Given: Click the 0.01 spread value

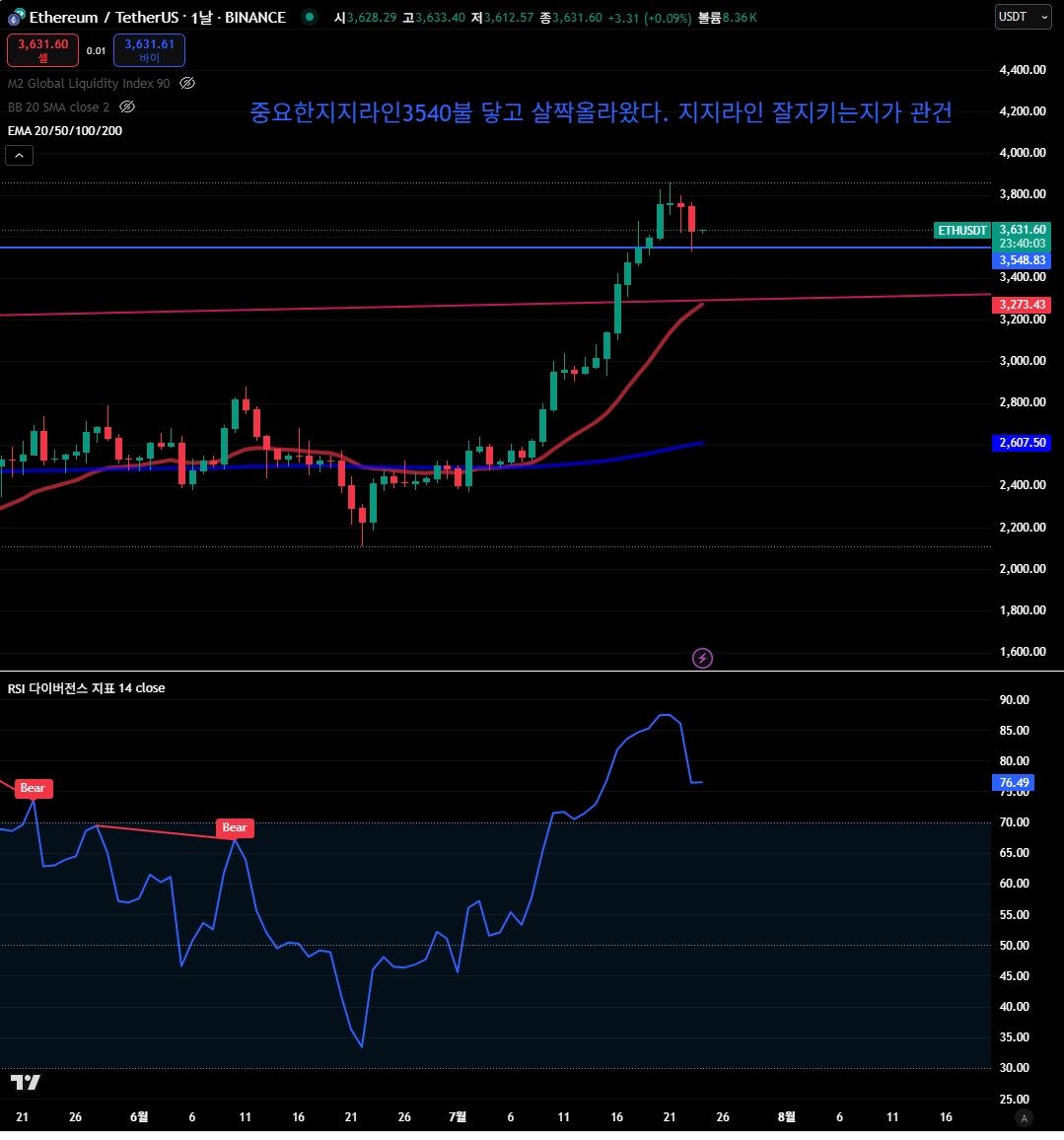Looking at the screenshot, I should (96, 51).
